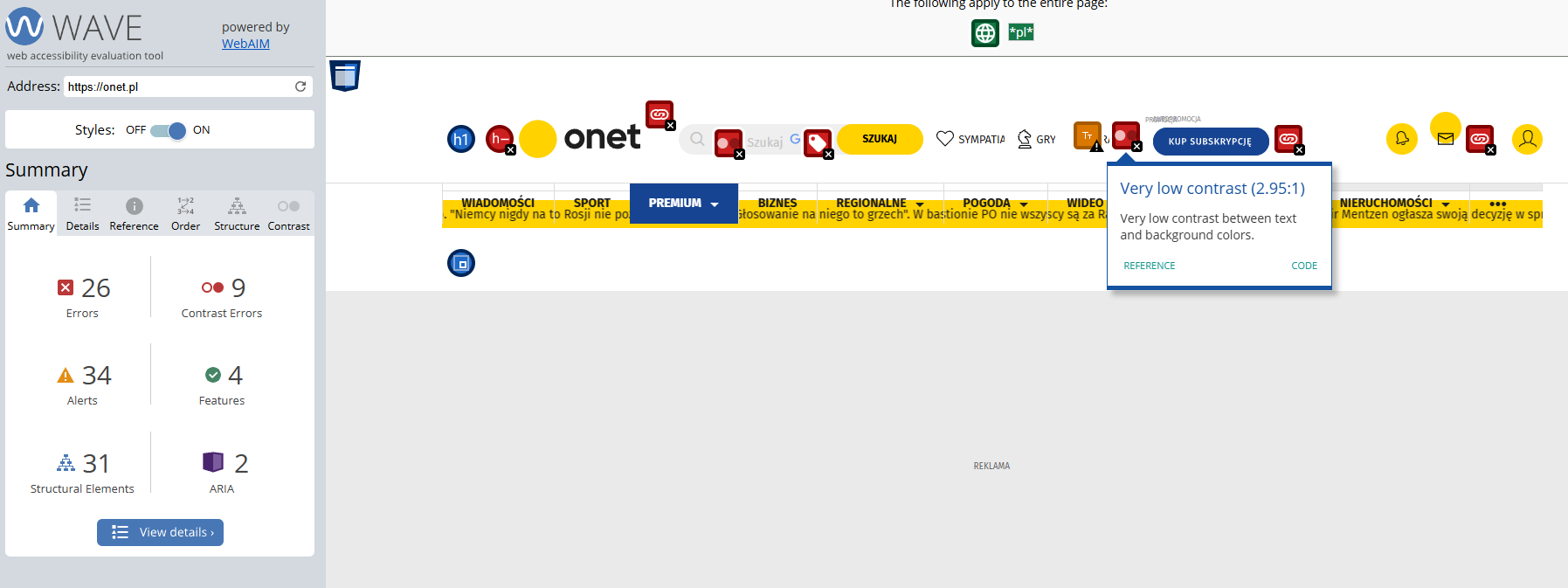Open the CODE link in the tooltip

(1304, 266)
